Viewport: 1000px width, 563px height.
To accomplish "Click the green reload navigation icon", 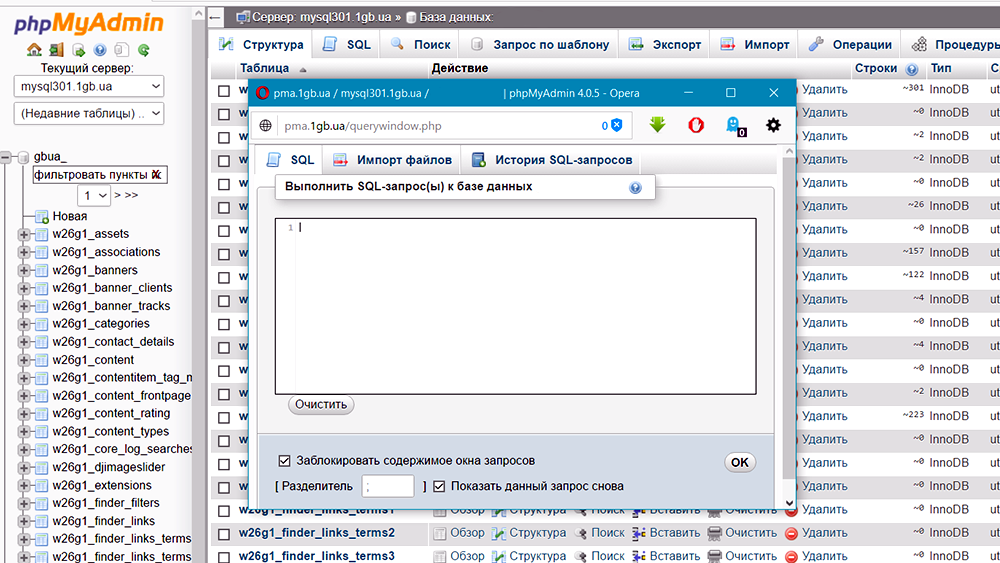I will click(x=144, y=50).
